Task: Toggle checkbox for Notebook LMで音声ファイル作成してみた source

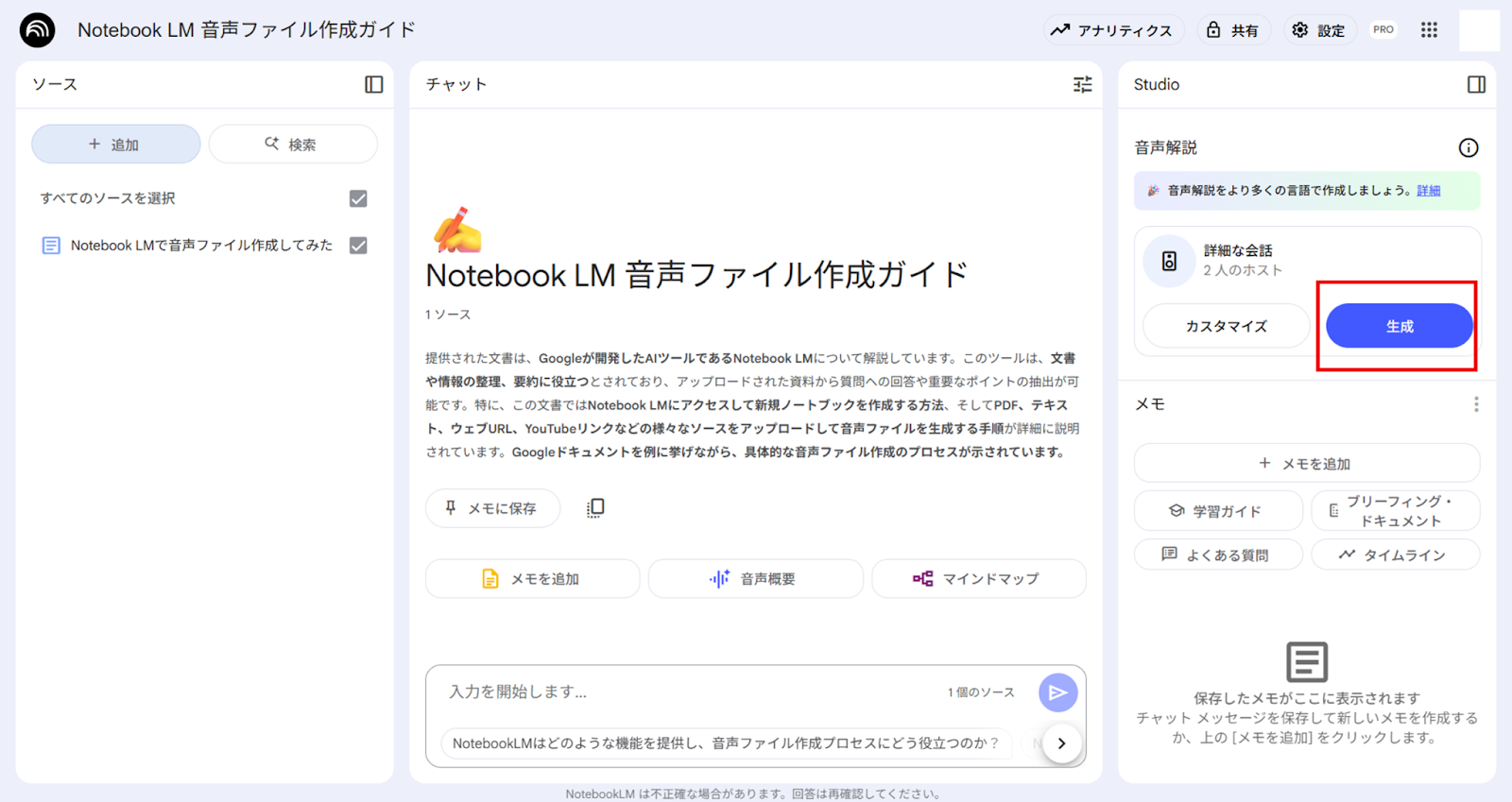Action: click(x=358, y=246)
